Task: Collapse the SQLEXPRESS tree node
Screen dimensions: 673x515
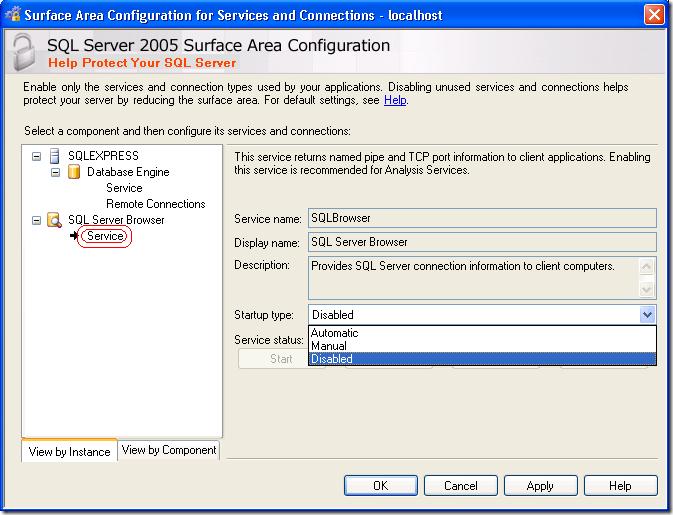Action: pyautogui.click(x=36, y=156)
